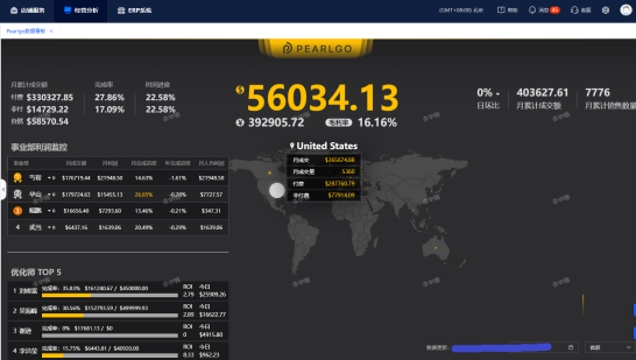Click the PEARLGO logo banner
The height and width of the screenshot is (360, 636).
pyautogui.click(x=316, y=48)
